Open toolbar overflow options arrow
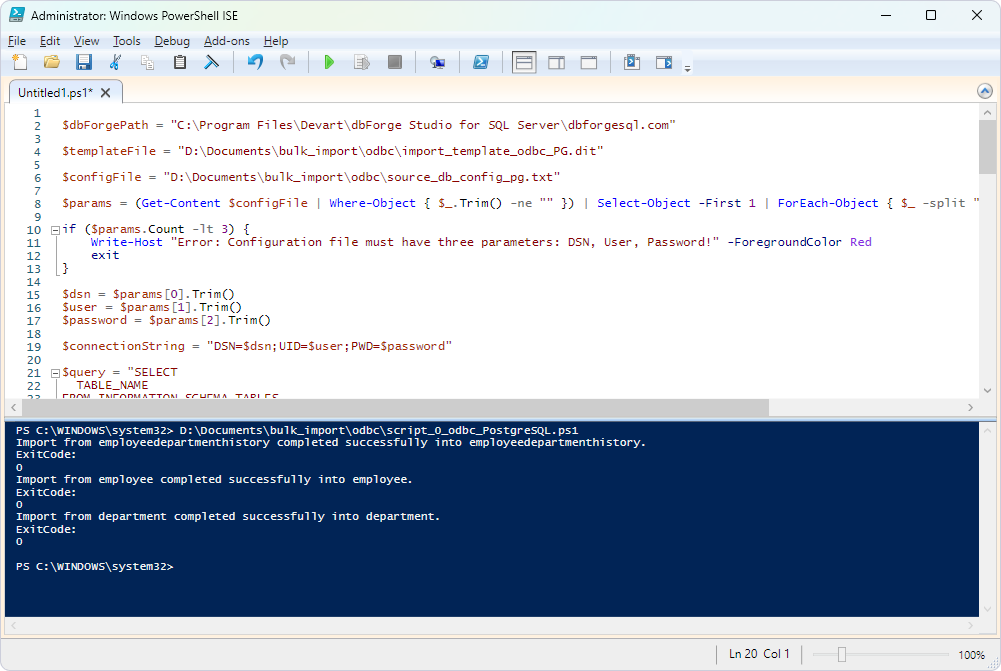The width and height of the screenshot is (1001, 671). point(688,68)
